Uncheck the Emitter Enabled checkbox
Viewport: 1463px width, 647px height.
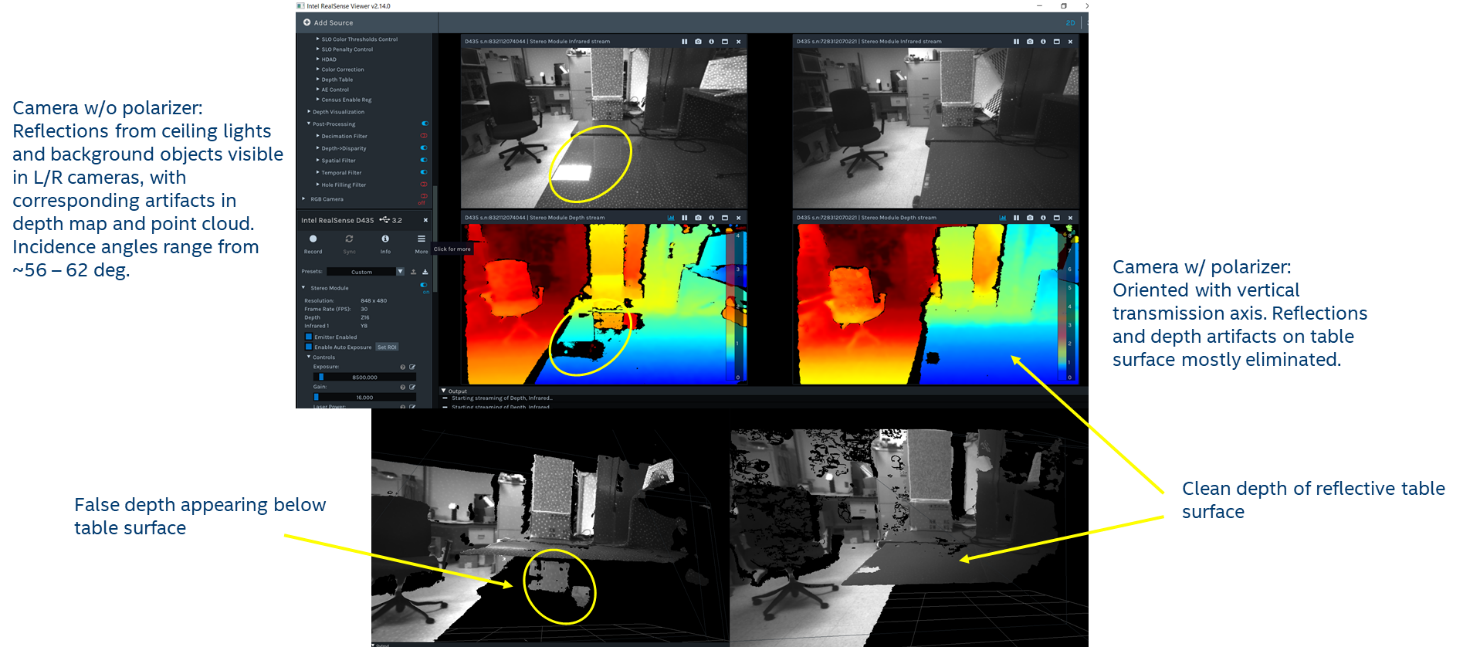[309, 337]
